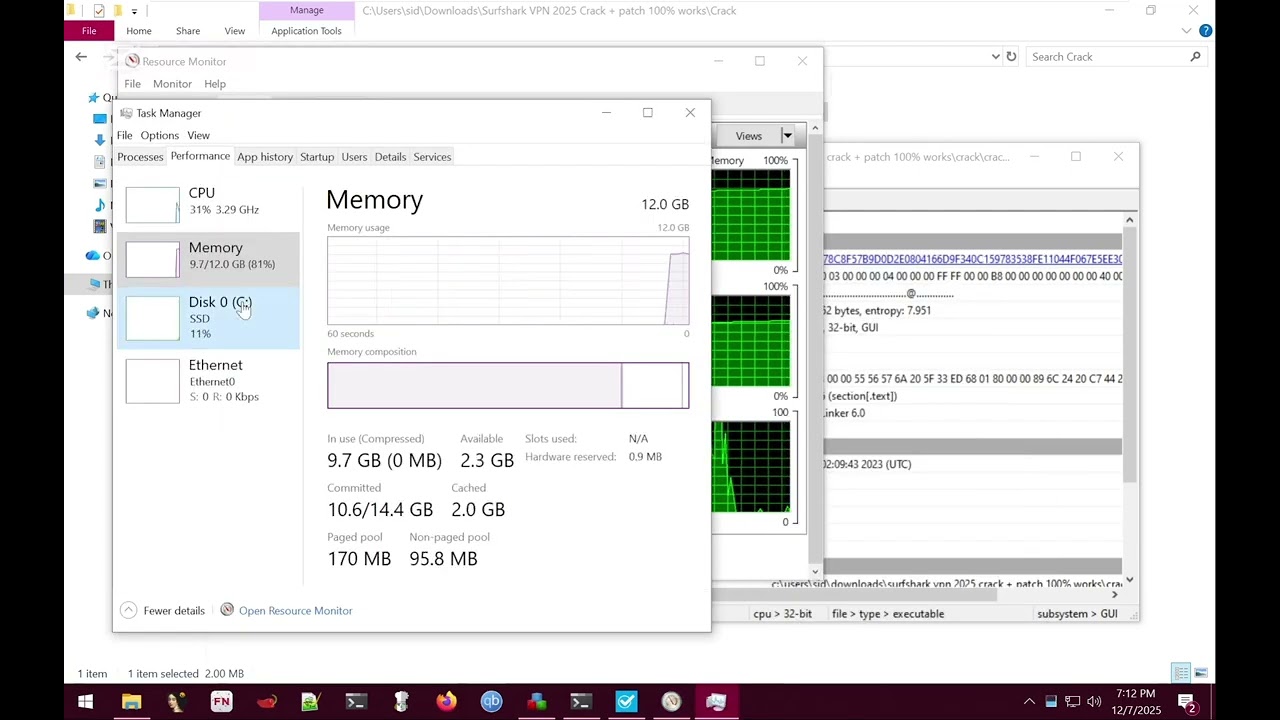Open File Explorer from the taskbar
This screenshot has width=1280, height=720.
click(131, 702)
